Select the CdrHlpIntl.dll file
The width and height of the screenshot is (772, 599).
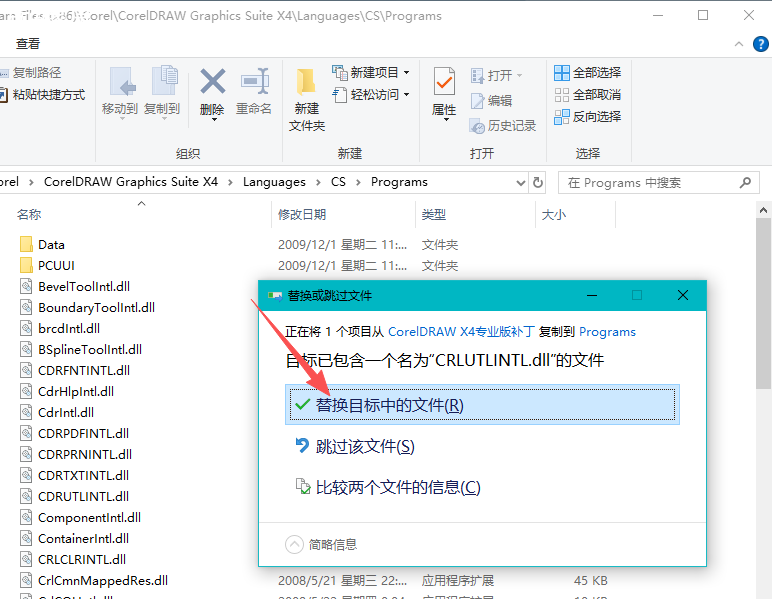[x=67, y=392]
